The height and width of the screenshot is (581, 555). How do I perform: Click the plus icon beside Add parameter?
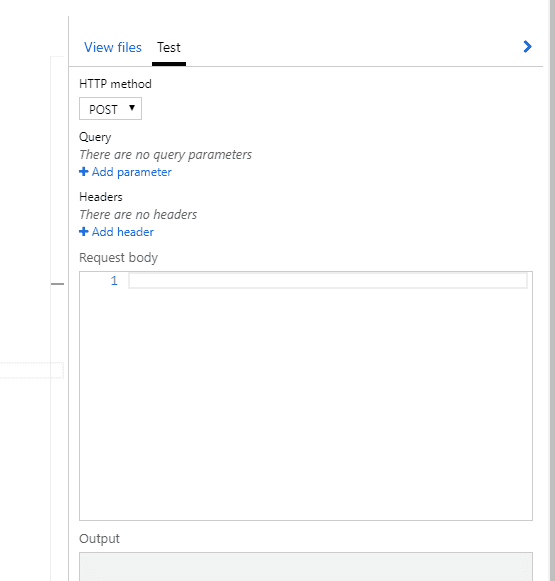[x=84, y=172]
